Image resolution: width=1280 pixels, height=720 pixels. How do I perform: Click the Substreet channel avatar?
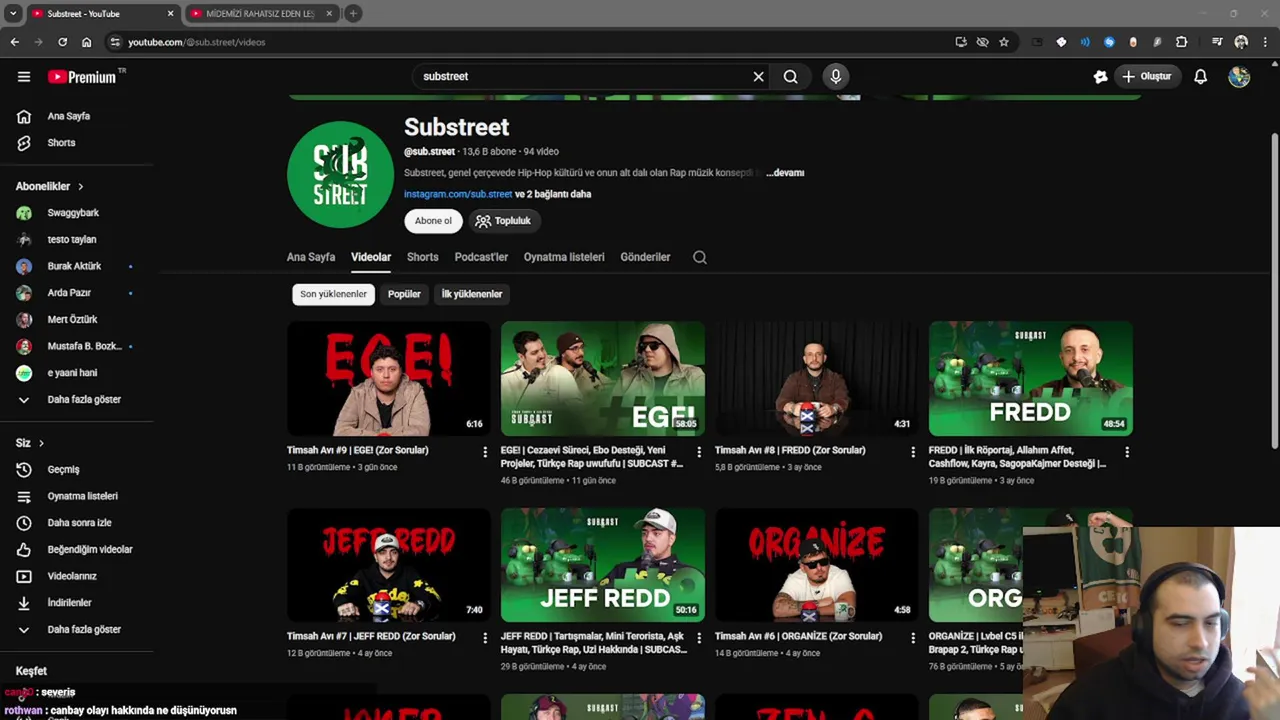pyautogui.click(x=340, y=174)
